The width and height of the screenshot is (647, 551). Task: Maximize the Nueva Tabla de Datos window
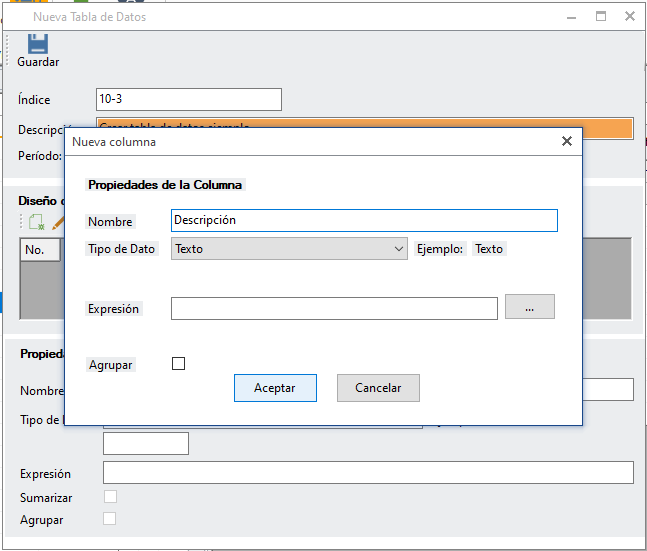click(x=601, y=17)
